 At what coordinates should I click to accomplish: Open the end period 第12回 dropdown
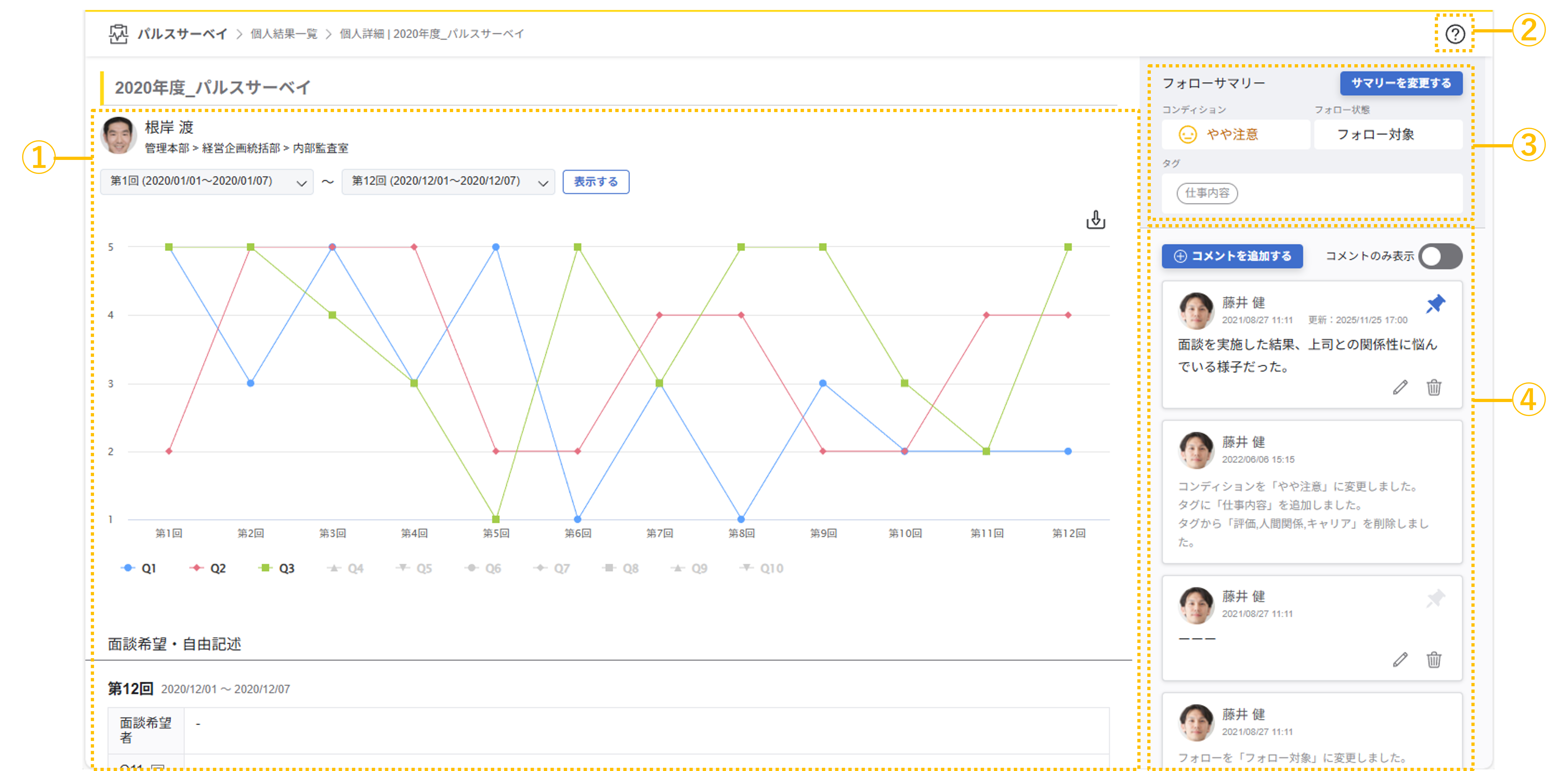pos(448,181)
